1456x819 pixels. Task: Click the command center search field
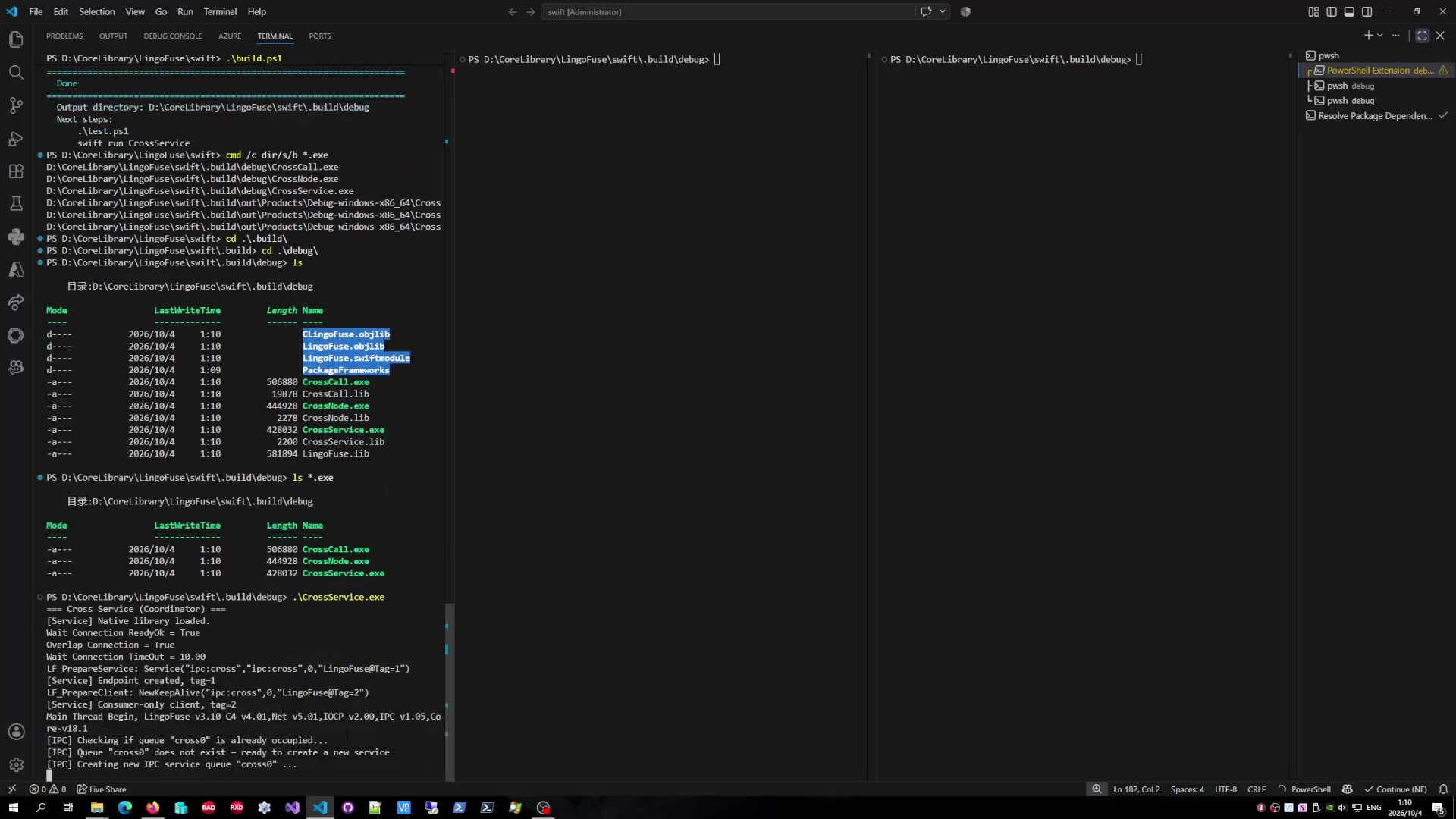(x=728, y=11)
